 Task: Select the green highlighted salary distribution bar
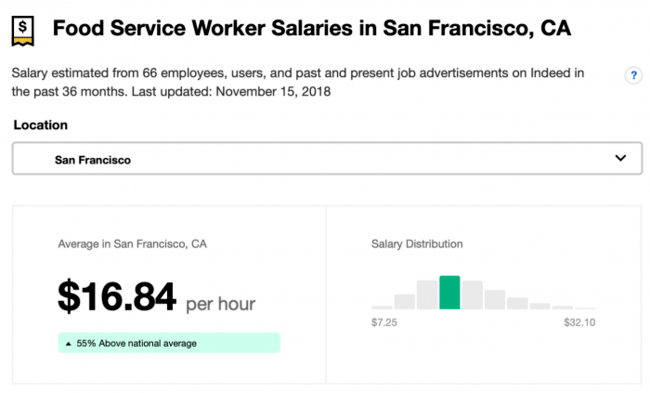pyautogui.click(x=449, y=292)
